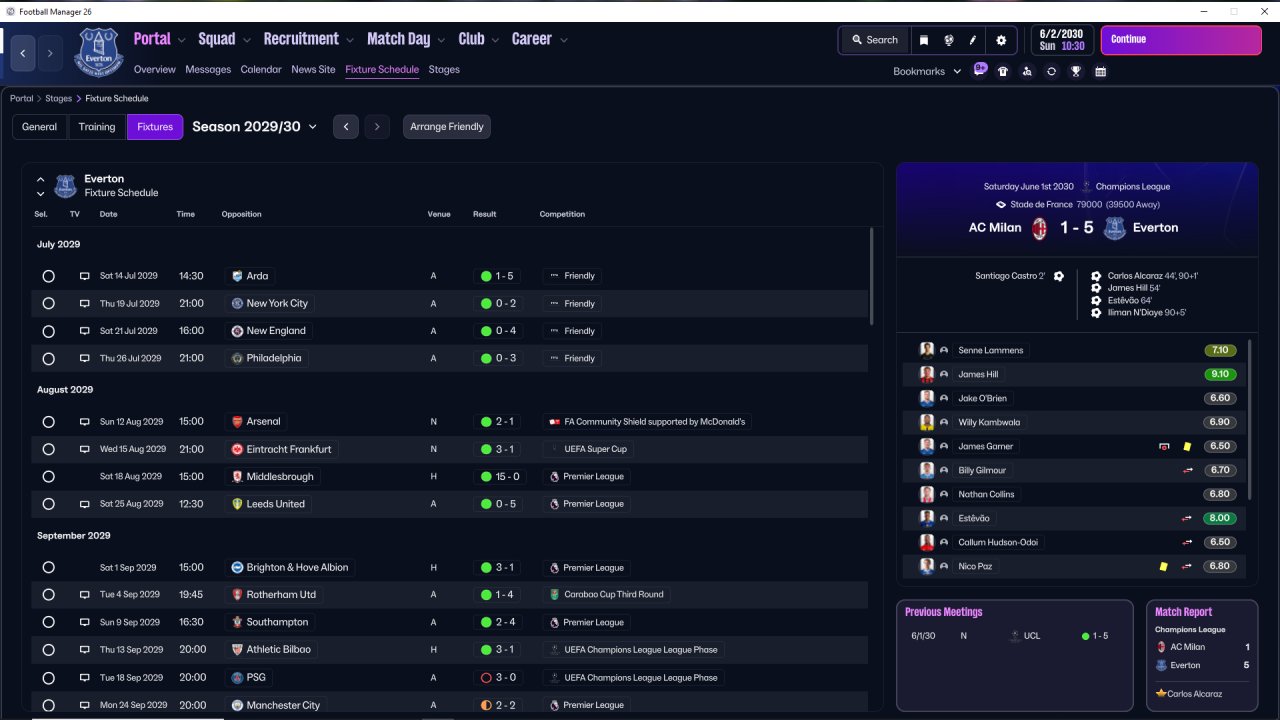Open the settings gear icon
1280x720 pixels.
pos(1001,40)
